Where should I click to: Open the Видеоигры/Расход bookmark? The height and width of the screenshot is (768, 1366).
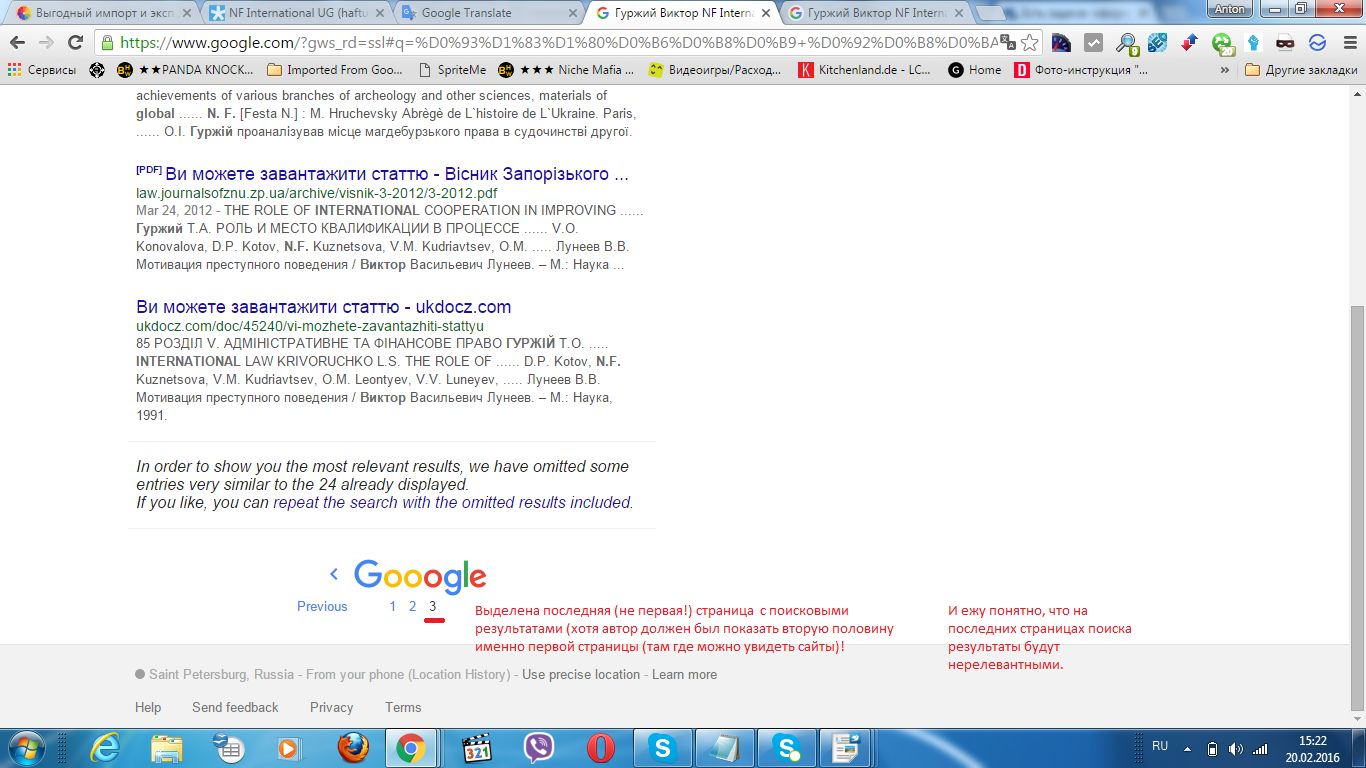[716, 70]
